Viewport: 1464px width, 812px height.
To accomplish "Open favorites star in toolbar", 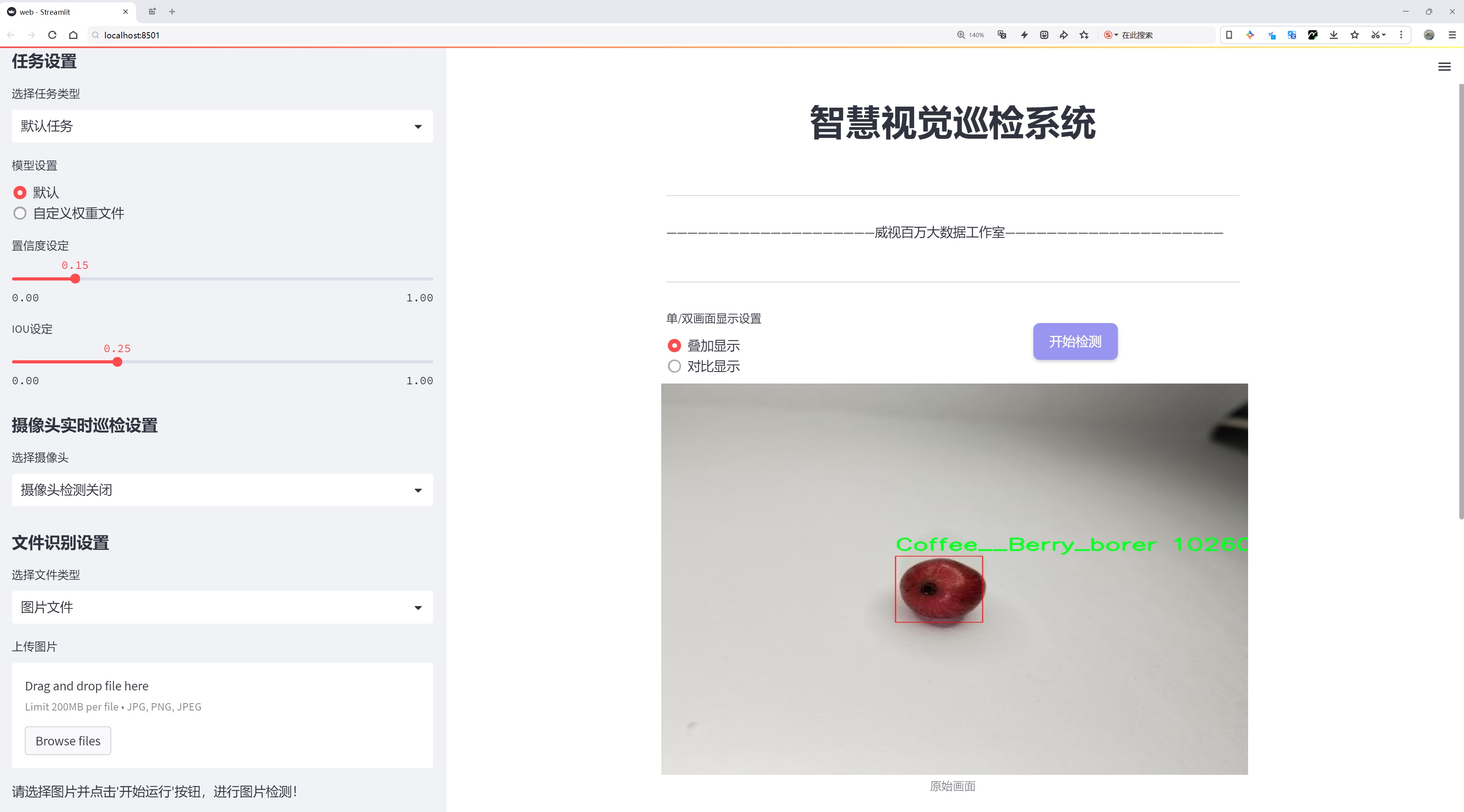I will pos(1355,34).
